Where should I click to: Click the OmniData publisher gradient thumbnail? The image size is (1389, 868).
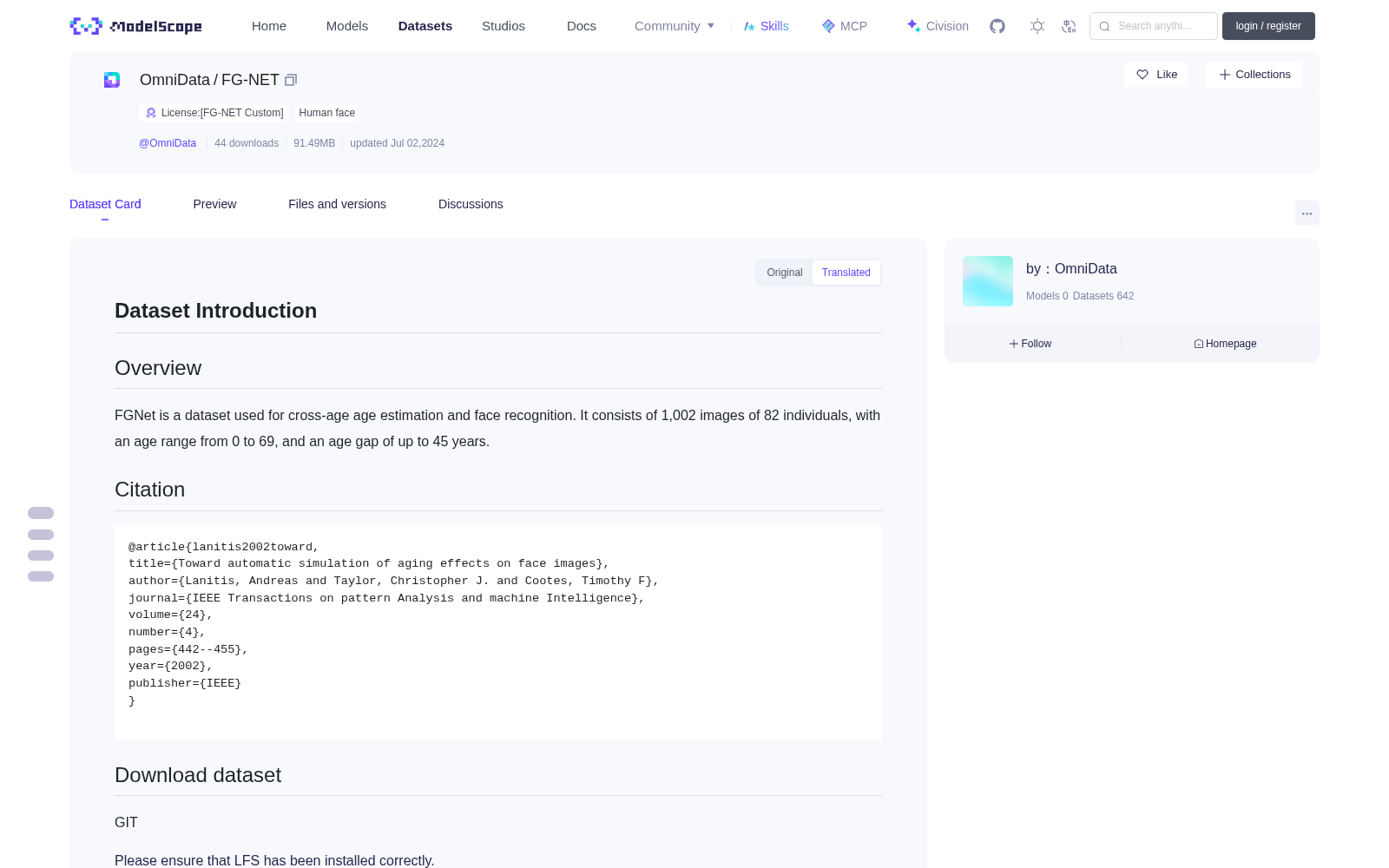click(988, 281)
